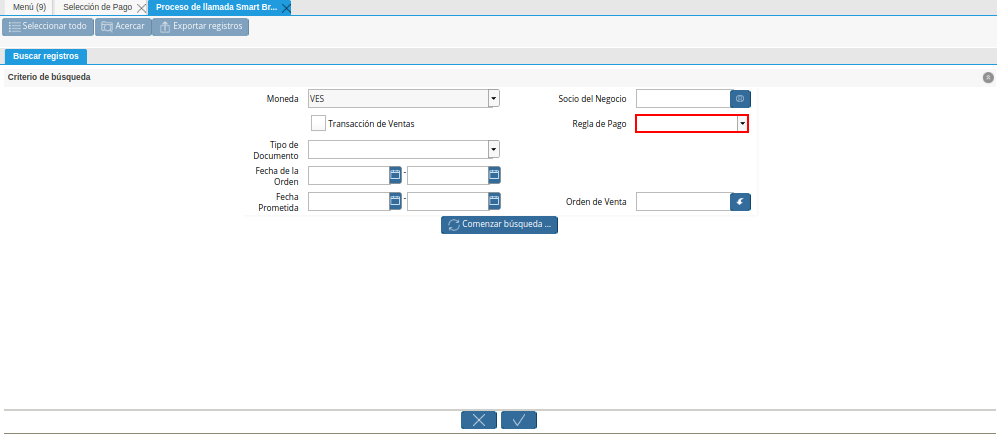The image size is (997, 434).
Task: Click the Orden de Venta input field
Action: 683,201
